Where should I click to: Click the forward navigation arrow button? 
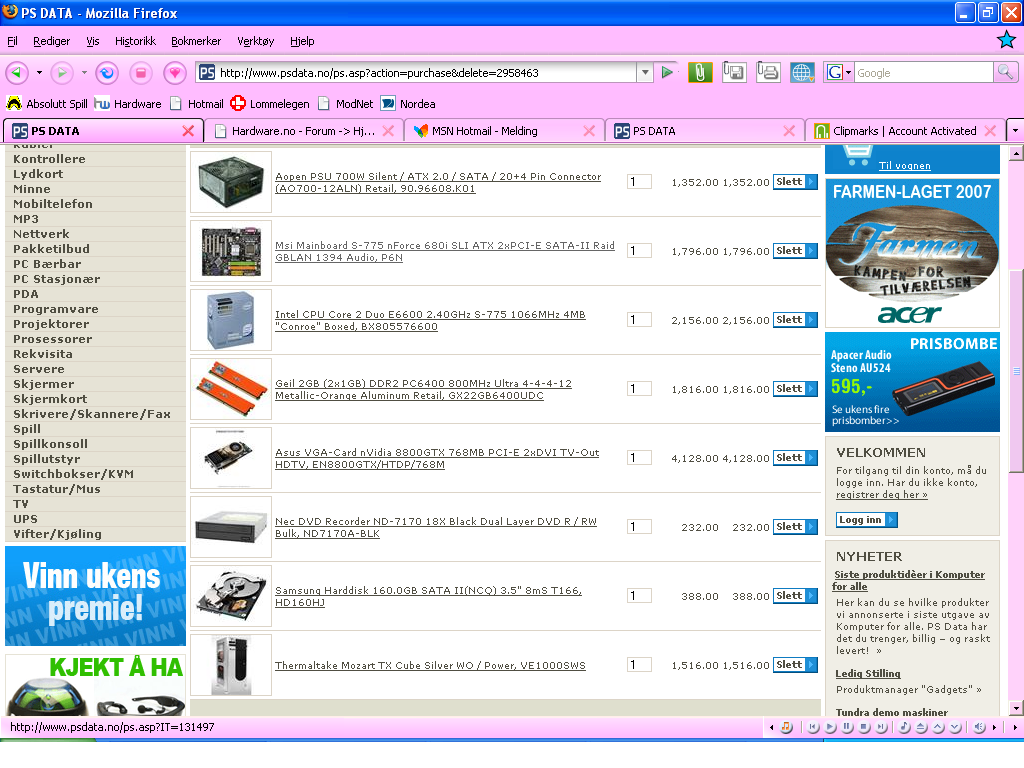coord(61,72)
